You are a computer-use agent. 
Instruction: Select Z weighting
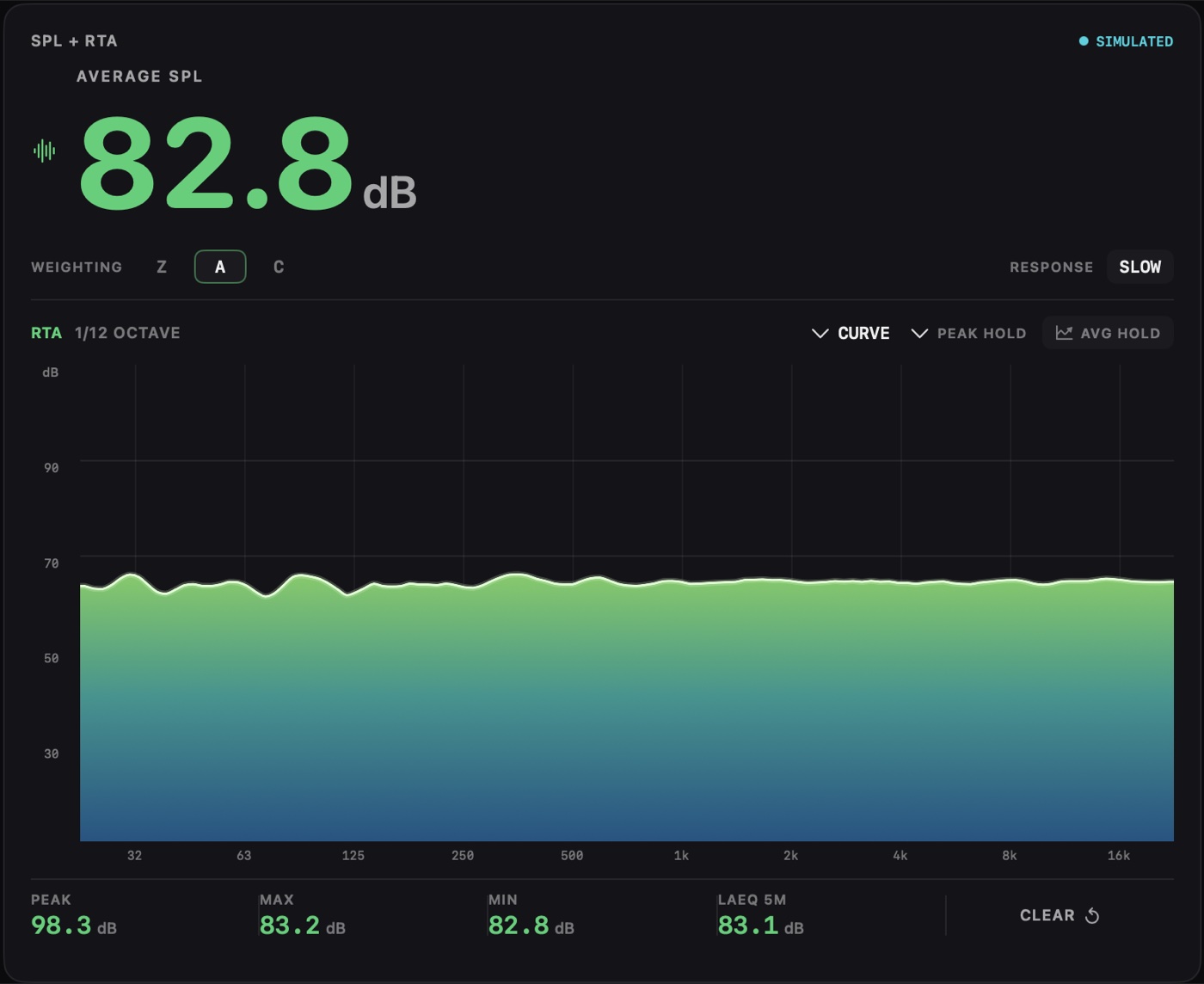(x=162, y=267)
